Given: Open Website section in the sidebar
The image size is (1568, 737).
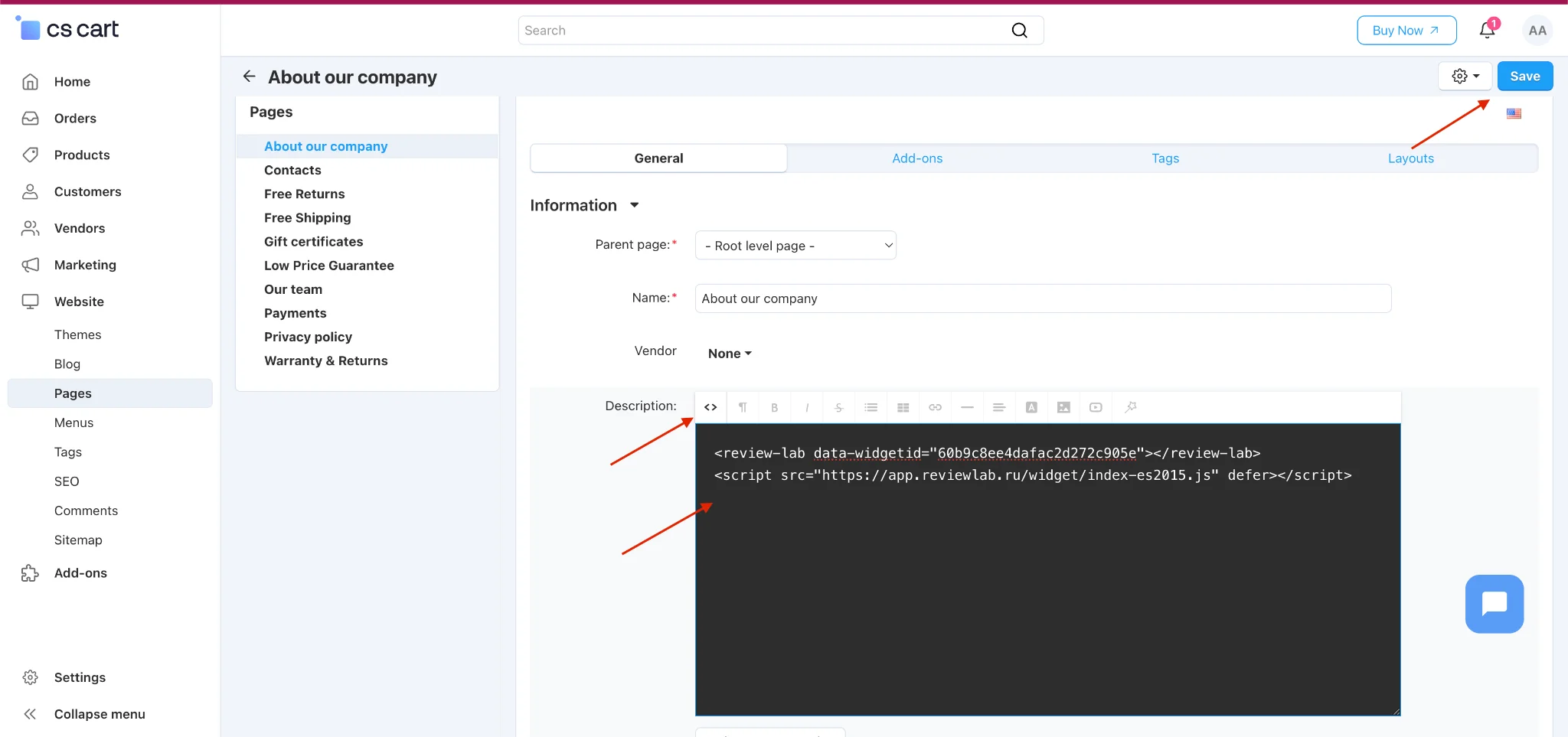Looking at the screenshot, I should [x=79, y=302].
